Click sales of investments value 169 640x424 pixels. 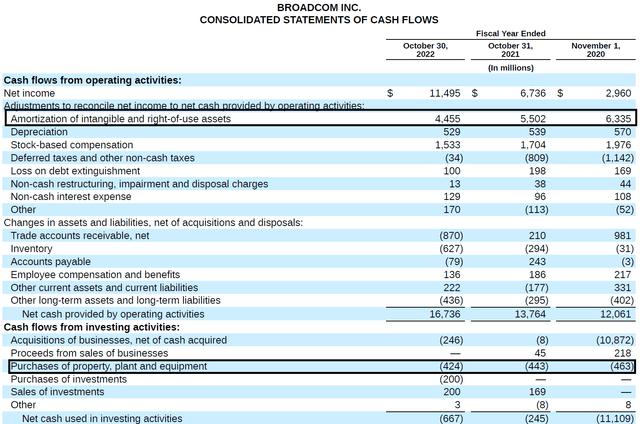[537, 392]
